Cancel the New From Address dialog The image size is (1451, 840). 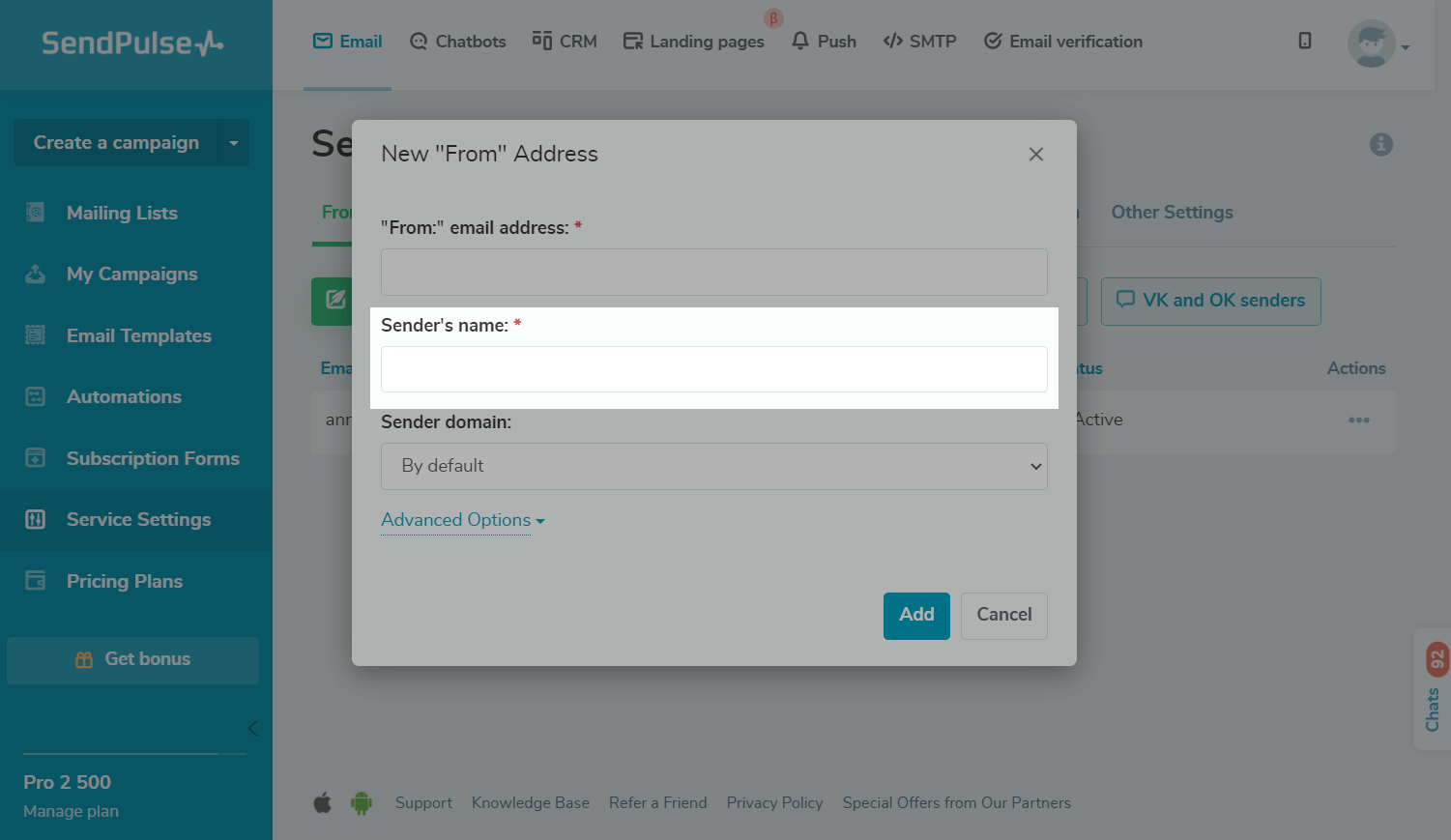click(1003, 615)
